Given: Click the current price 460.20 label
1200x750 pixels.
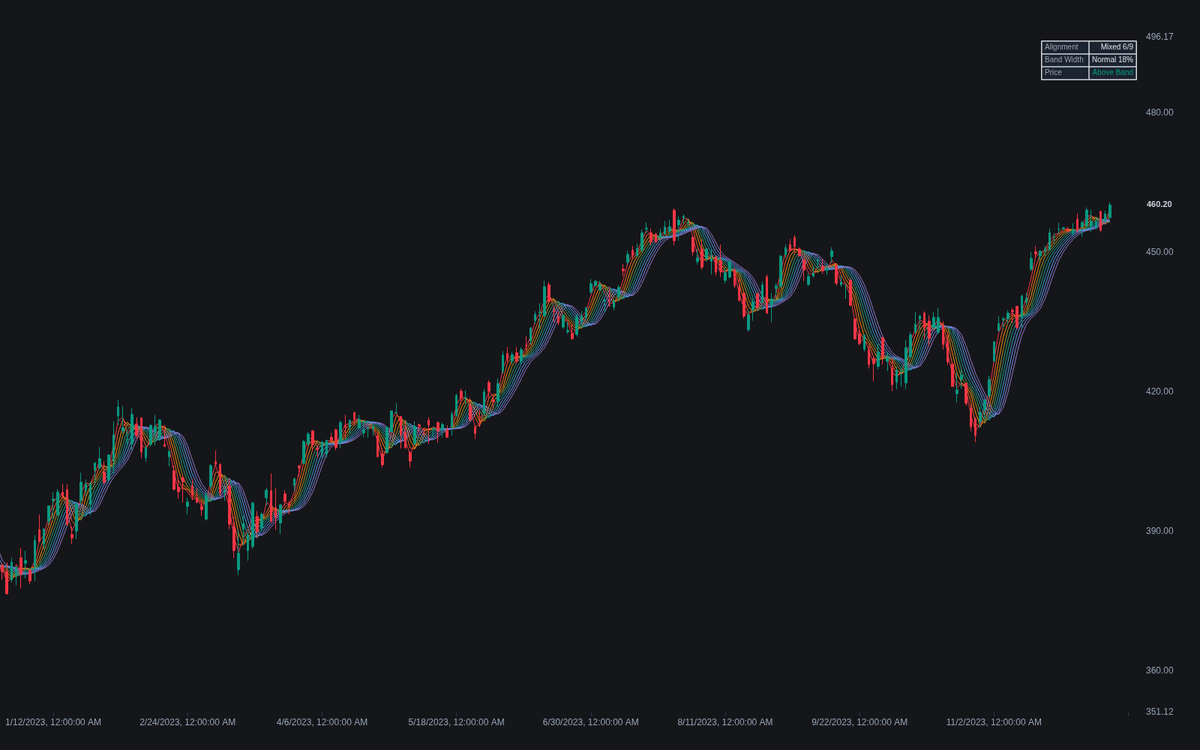Looking at the screenshot, I should click(1159, 204).
